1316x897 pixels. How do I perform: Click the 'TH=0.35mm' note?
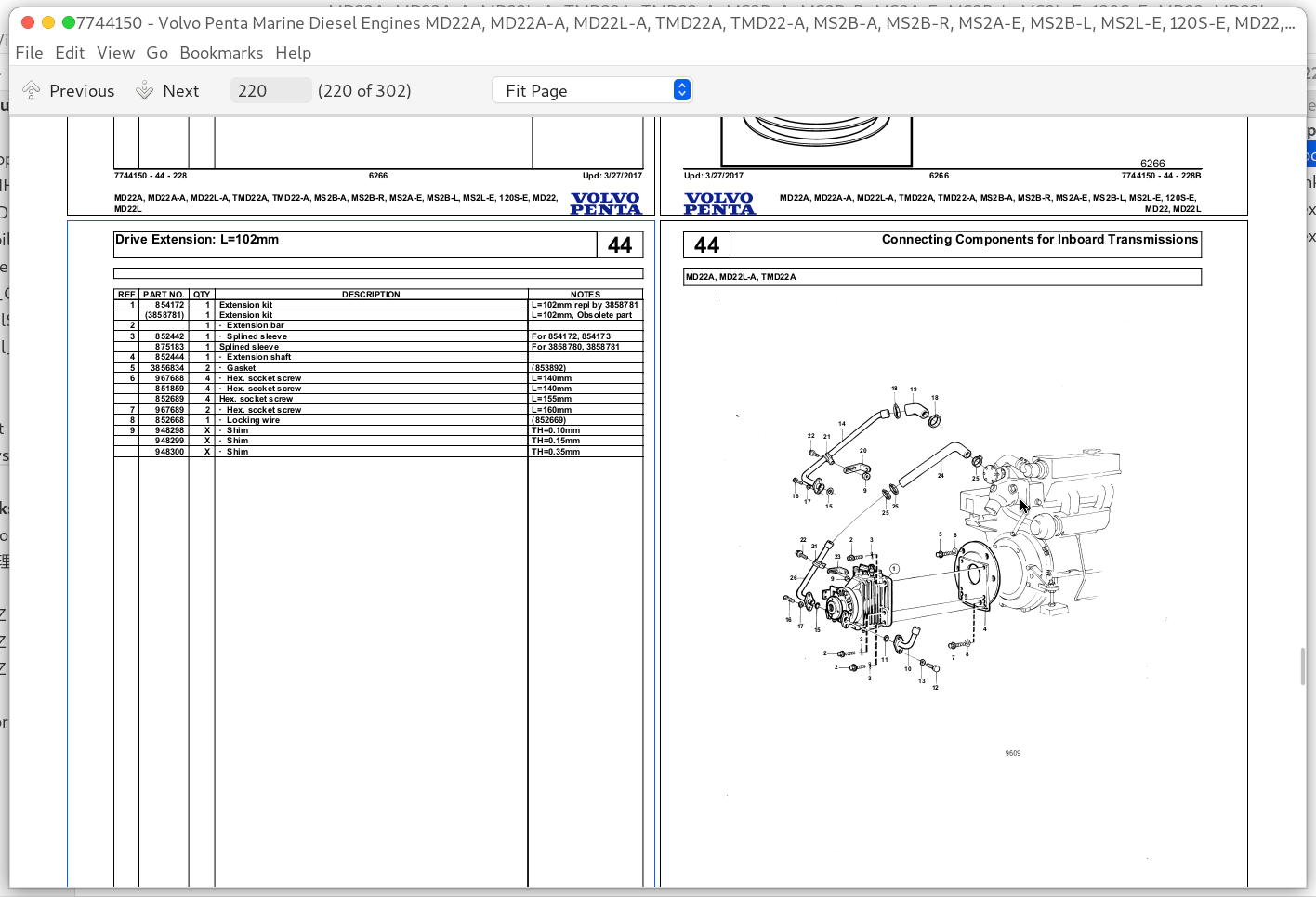click(x=556, y=452)
